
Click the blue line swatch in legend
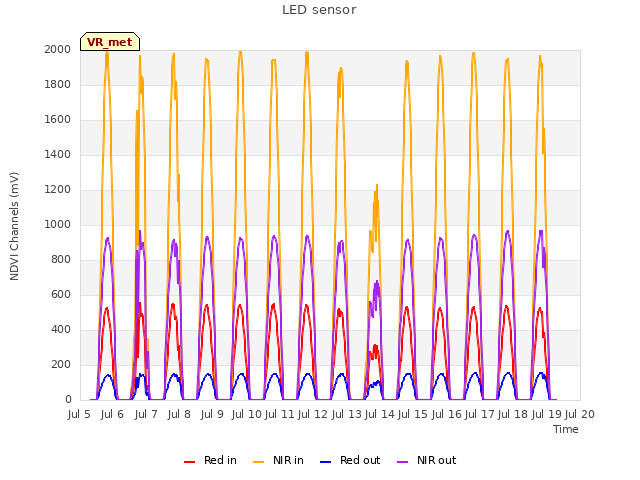click(x=325, y=462)
